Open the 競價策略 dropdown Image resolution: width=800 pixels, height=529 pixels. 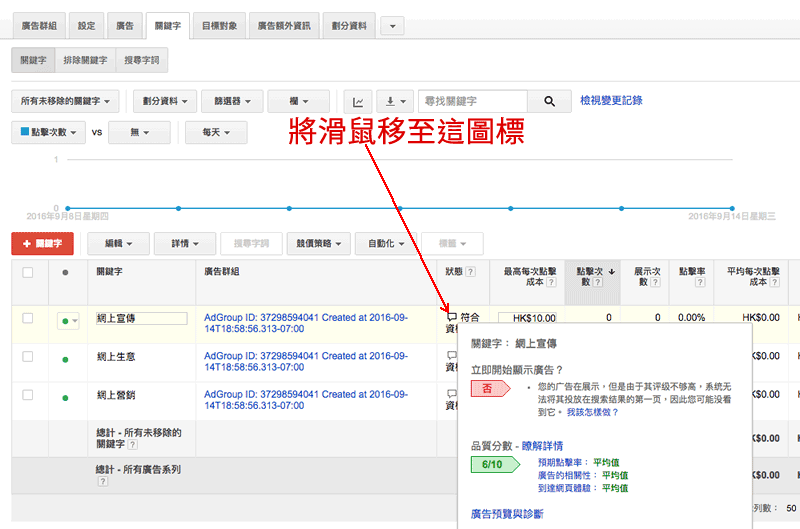[319, 243]
